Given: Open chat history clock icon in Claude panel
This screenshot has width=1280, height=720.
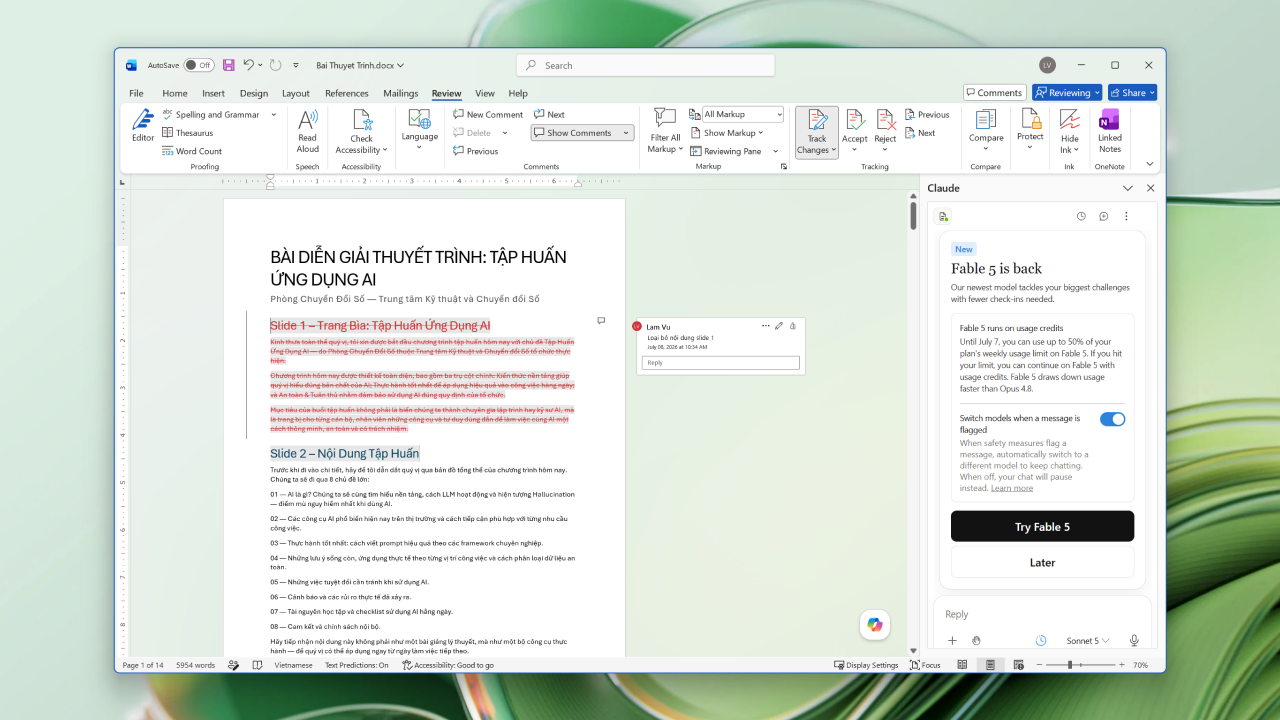Looking at the screenshot, I should click(x=1081, y=216).
